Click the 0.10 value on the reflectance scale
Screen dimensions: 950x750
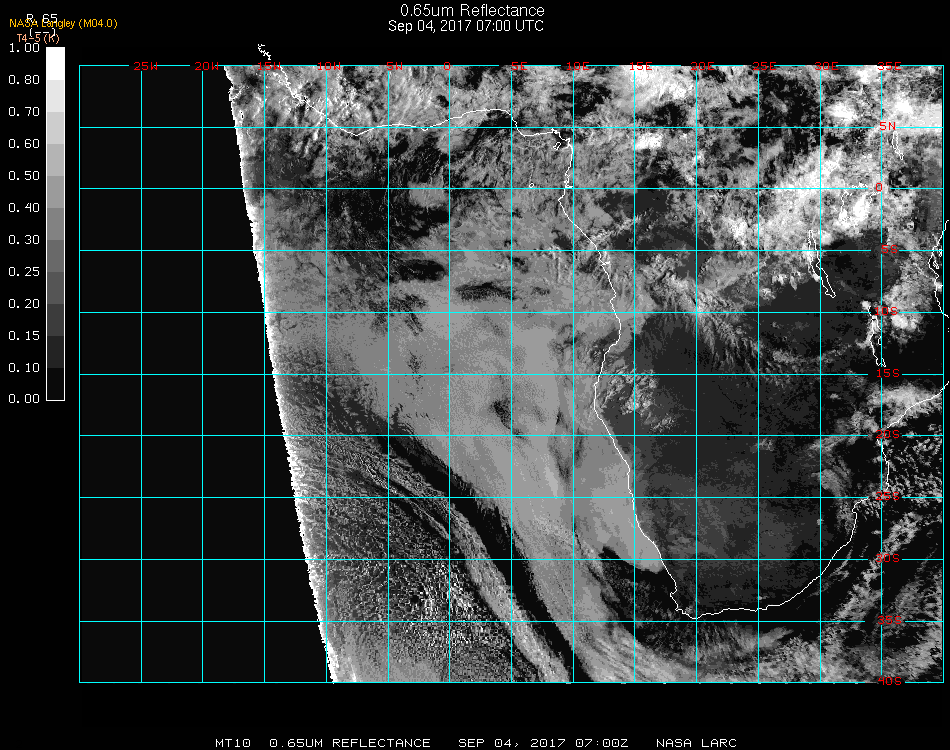coord(24,368)
